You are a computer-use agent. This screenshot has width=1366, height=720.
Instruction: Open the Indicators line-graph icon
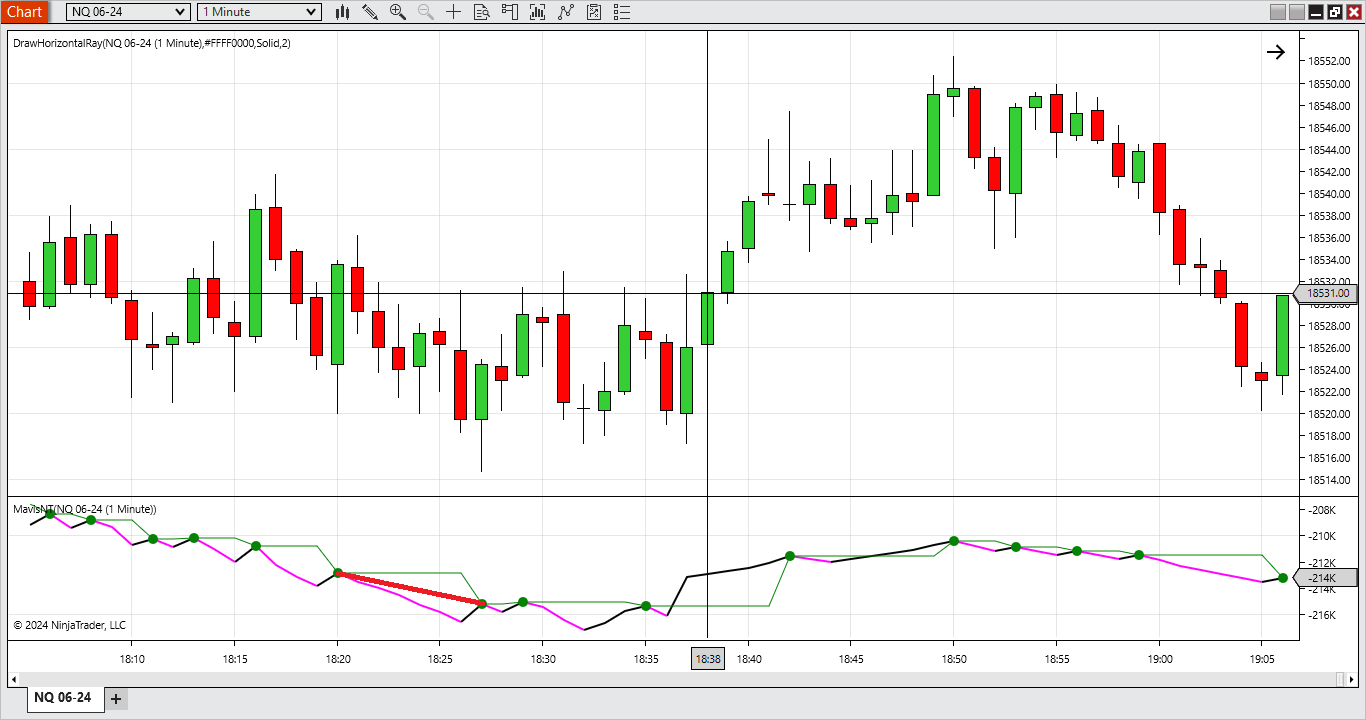(x=566, y=12)
